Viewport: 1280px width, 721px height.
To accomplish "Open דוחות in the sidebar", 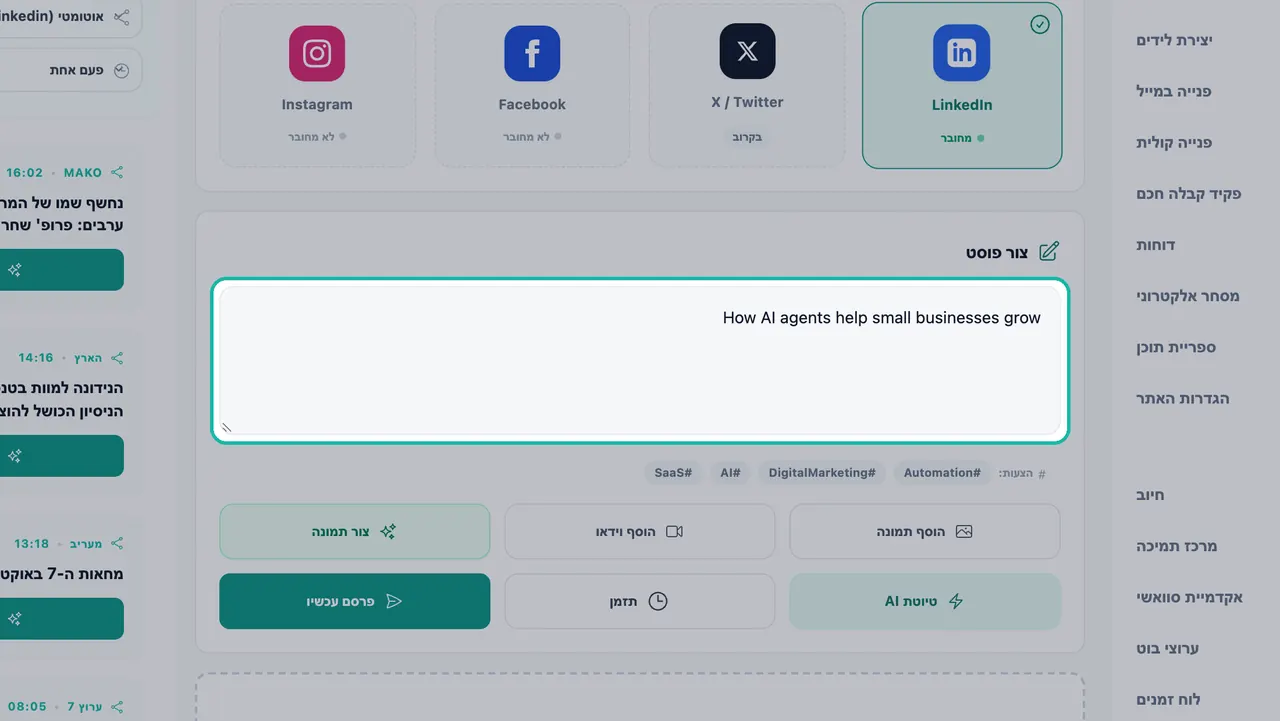I will click(1156, 244).
